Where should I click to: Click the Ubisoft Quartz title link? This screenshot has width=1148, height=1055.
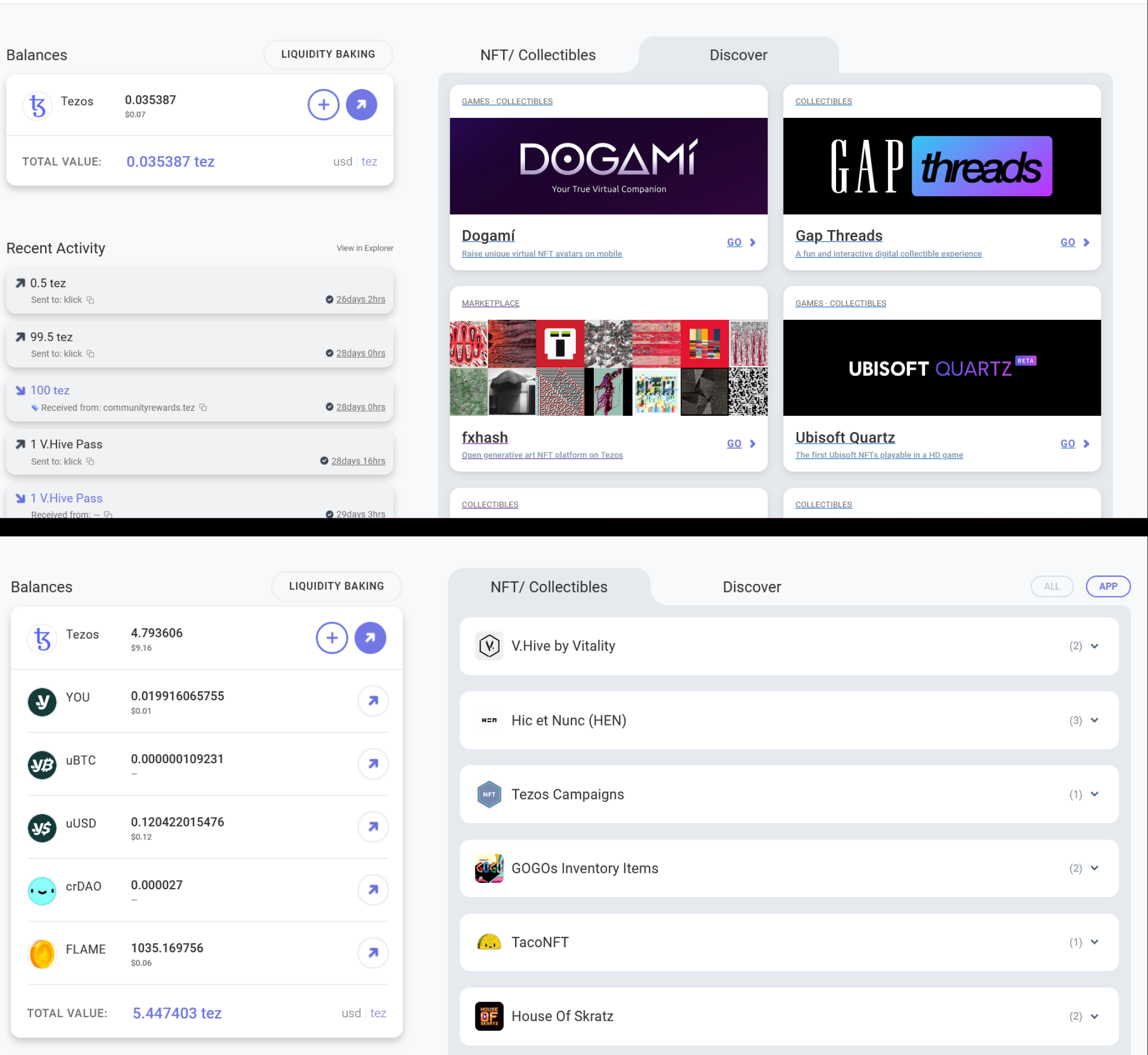point(845,437)
